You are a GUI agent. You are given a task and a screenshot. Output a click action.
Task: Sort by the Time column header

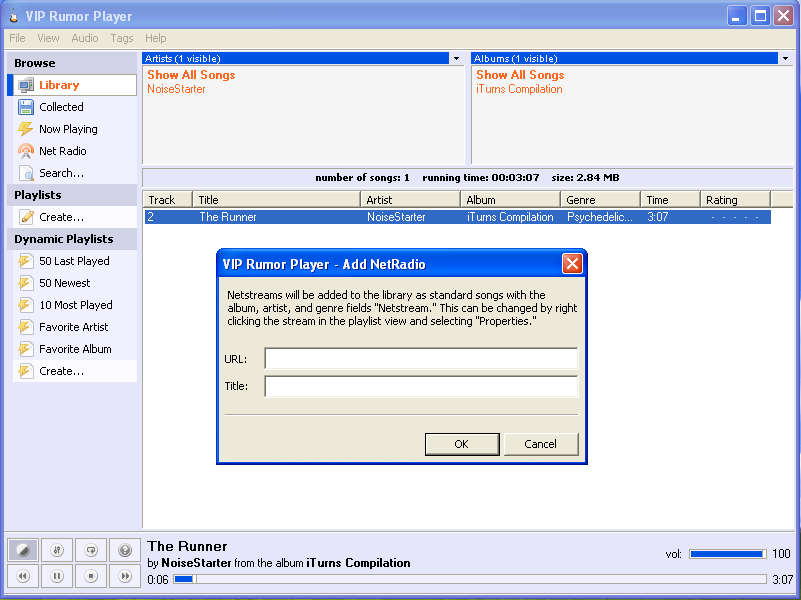(x=670, y=200)
